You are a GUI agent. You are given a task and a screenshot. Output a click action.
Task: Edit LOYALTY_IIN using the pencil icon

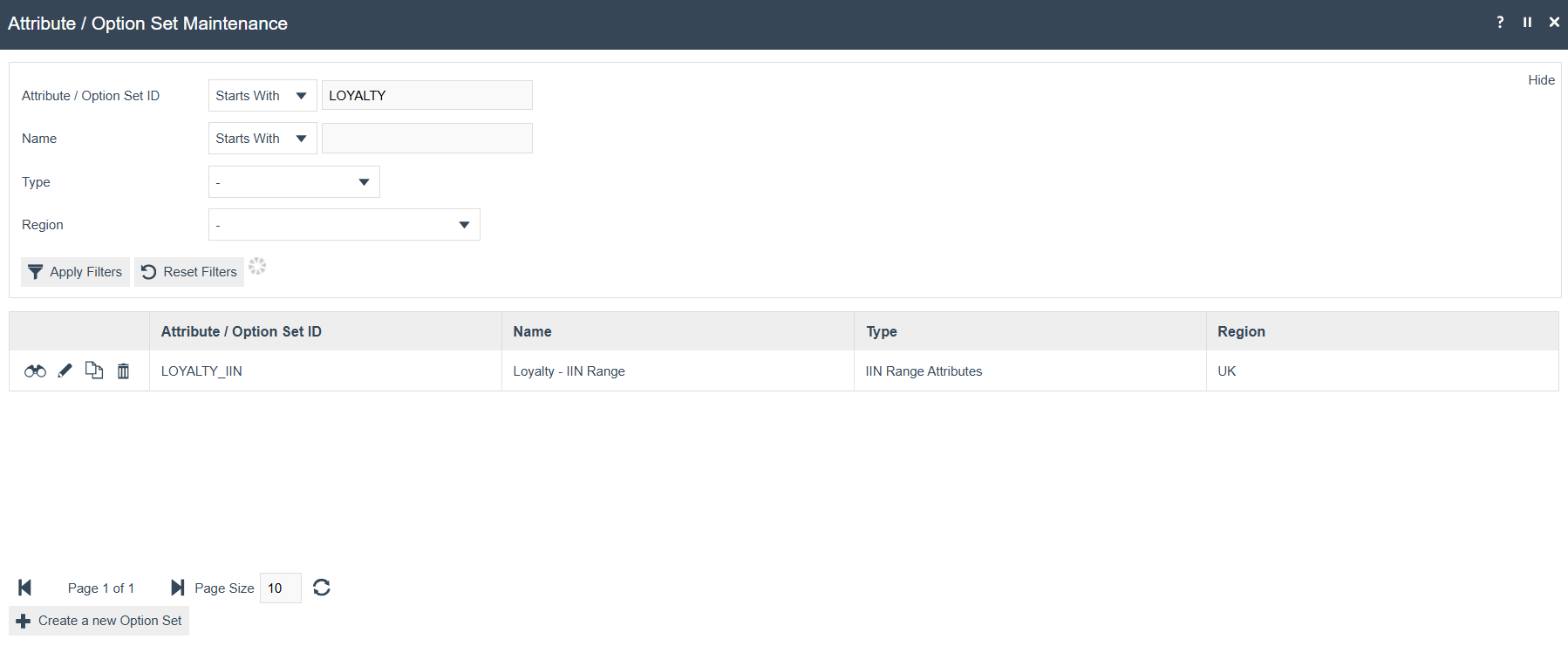click(x=65, y=371)
